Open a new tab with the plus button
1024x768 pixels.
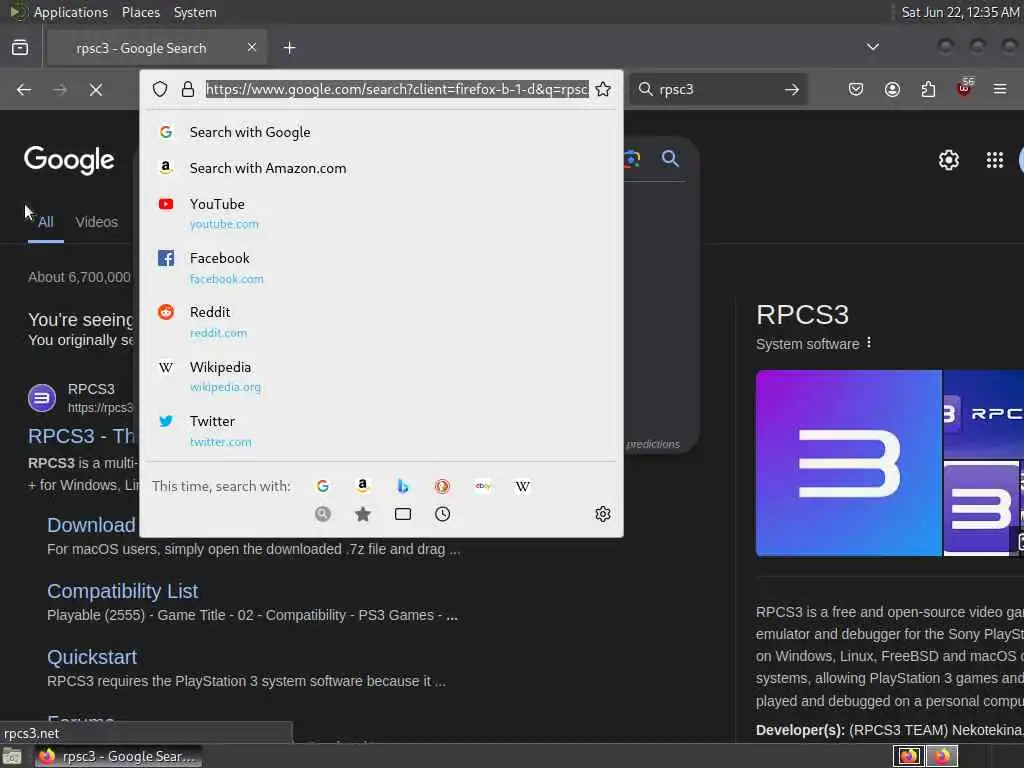click(289, 48)
